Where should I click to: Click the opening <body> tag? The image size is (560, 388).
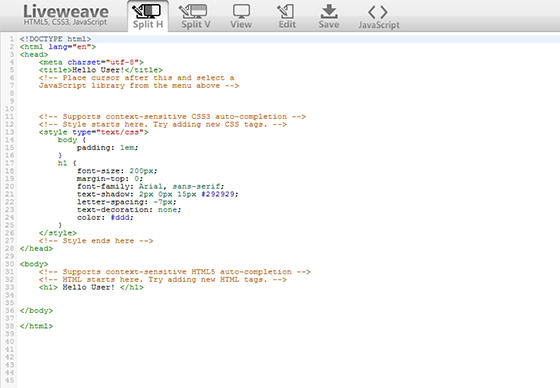[34, 264]
